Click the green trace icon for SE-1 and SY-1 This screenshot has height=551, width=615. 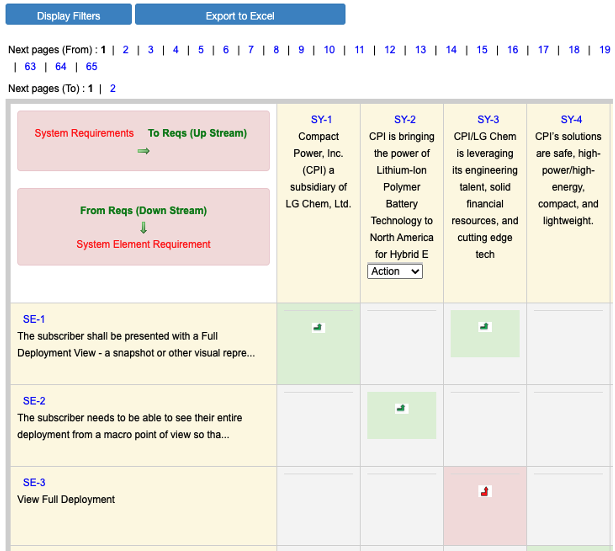pyautogui.click(x=318, y=327)
